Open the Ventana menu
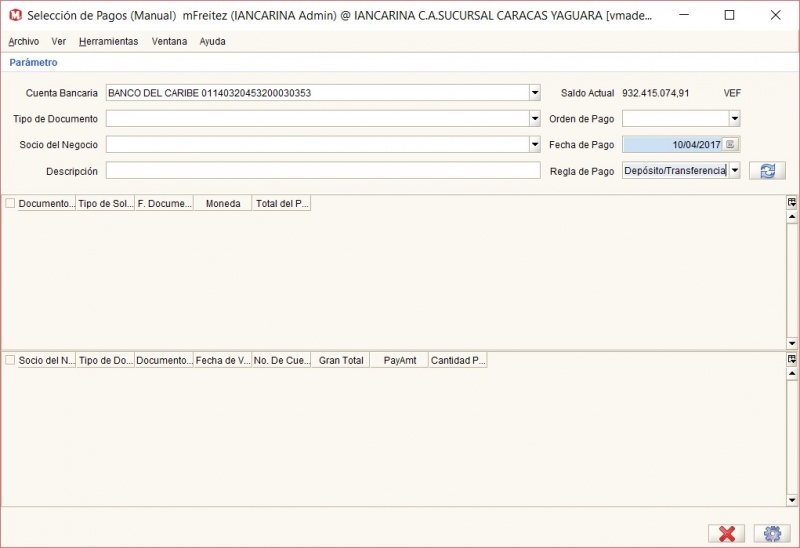The height and width of the screenshot is (548, 800). [169, 41]
